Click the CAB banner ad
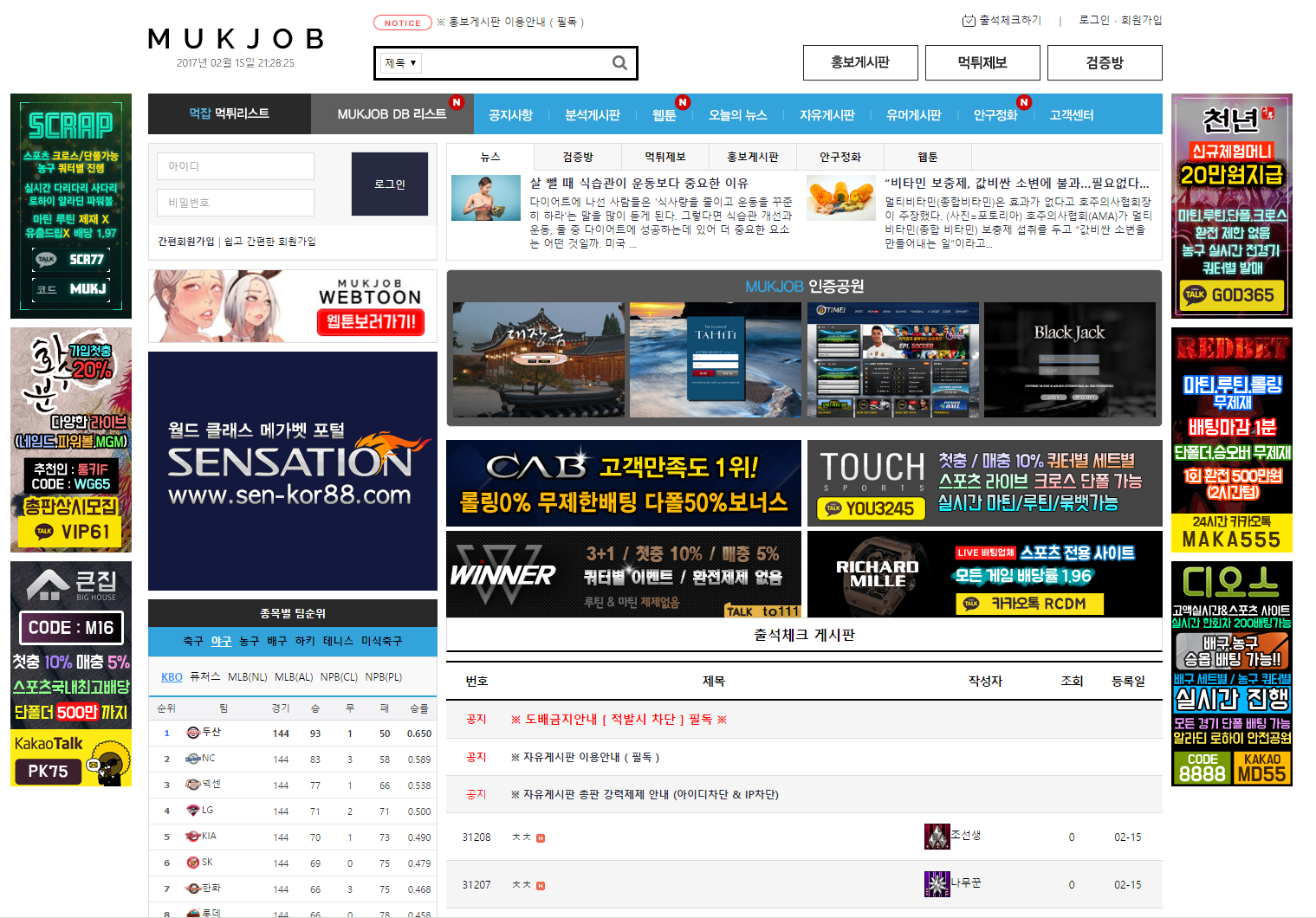The height and width of the screenshot is (918, 1316). (x=624, y=483)
